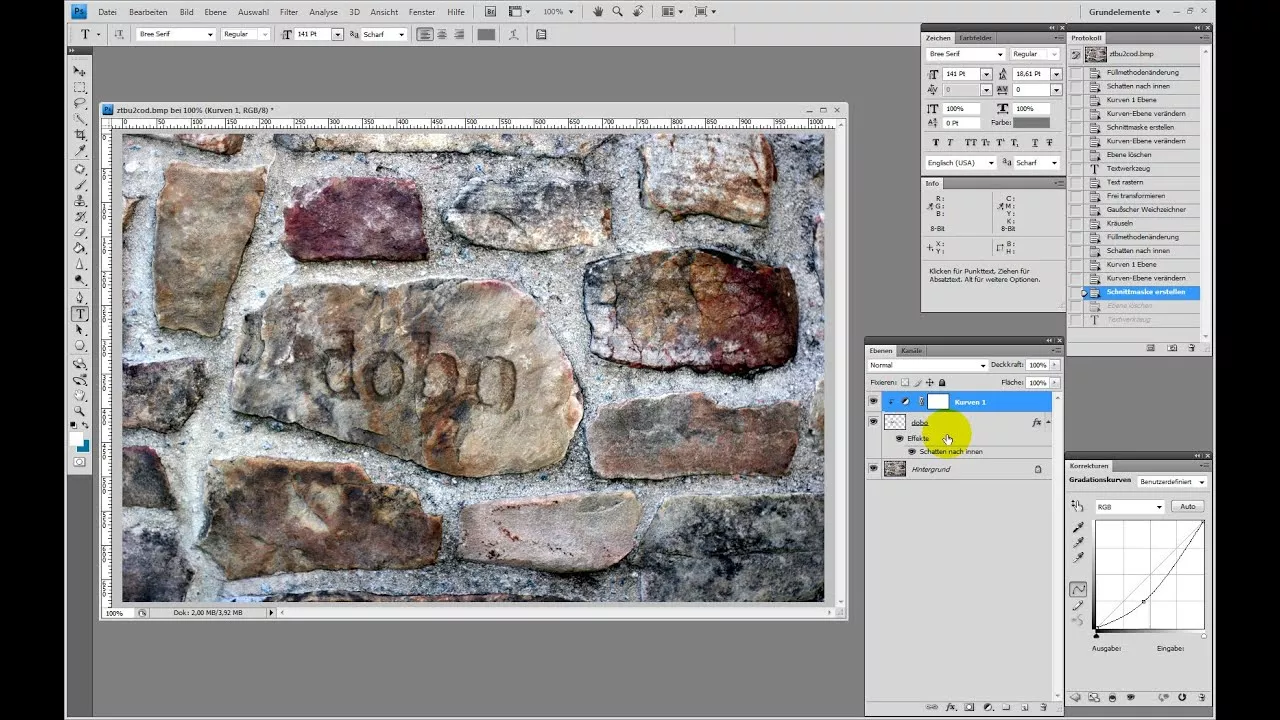Viewport: 1280px width, 720px height.
Task: Select the Move tool in the toolbox
Action: [x=80, y=71]
